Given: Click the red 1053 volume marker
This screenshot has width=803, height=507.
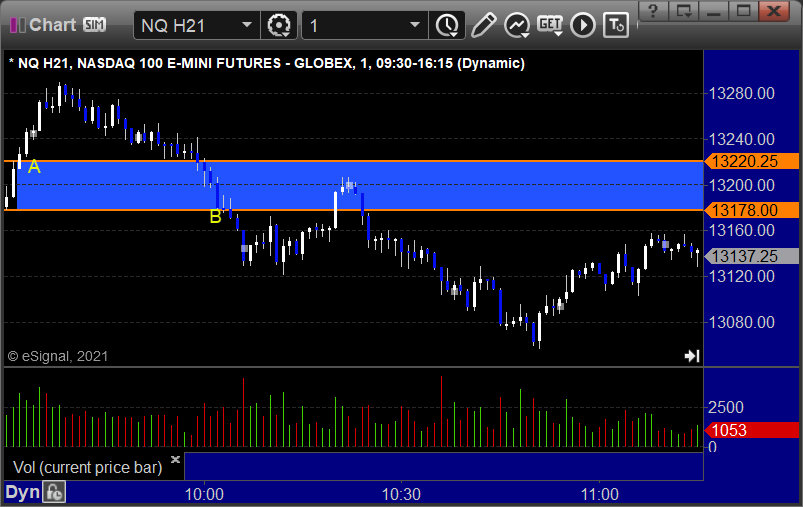Looking at the screenshot, I should tap(752, 430).
